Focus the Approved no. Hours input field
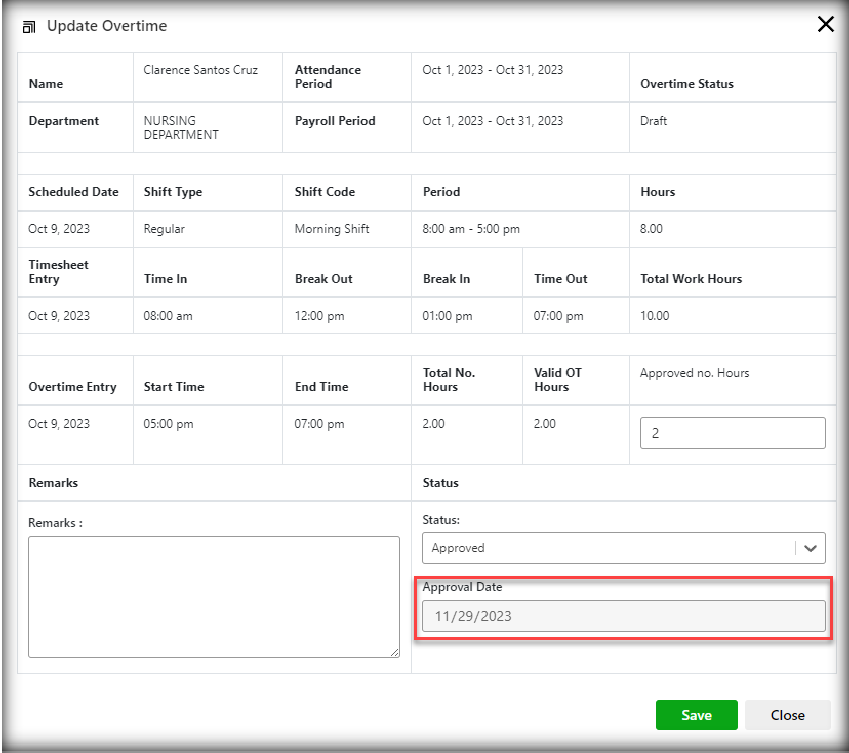849x753 pixels. tap(732, 433)
